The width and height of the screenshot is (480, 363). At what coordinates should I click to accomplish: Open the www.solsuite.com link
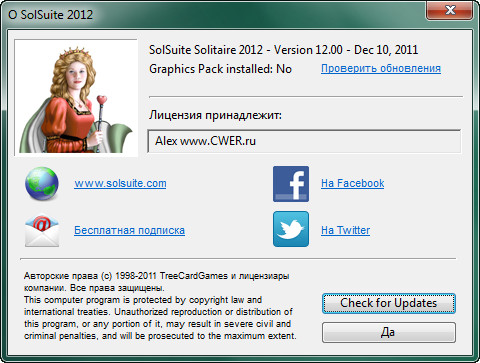click(x=120, y=183)
